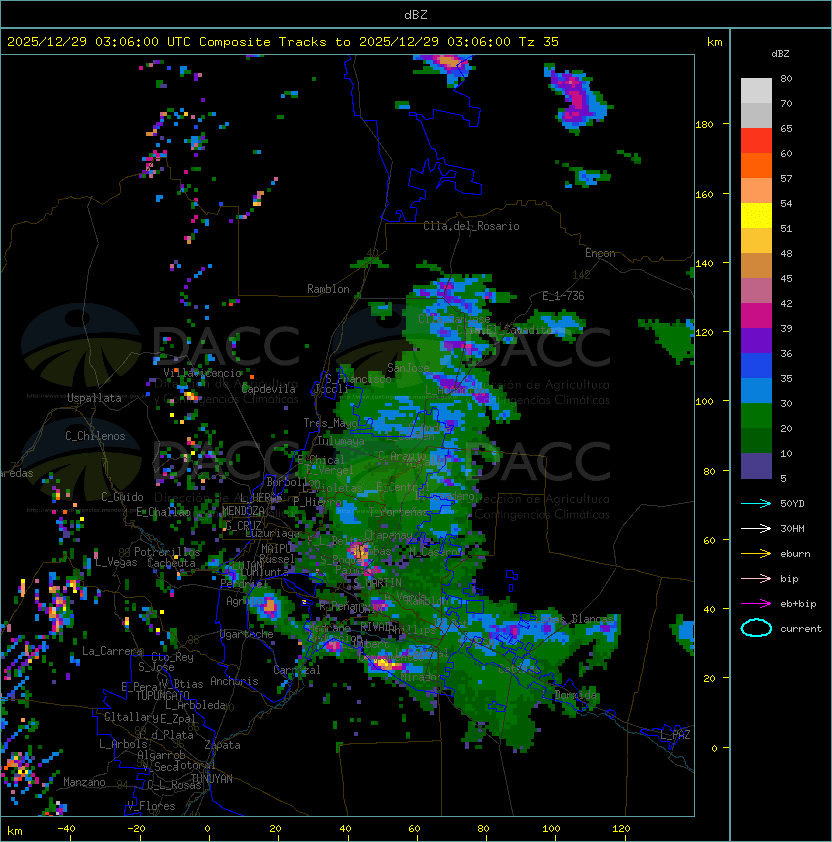Click the 'Potrerillos' place label
The height and width of the screenshot is (842, 832).
coord(167,552)
